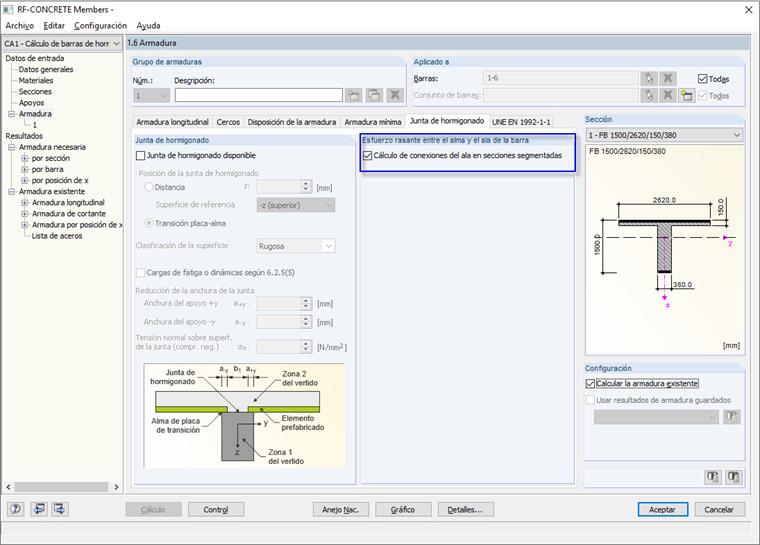Viewport: 760px width, 545px height.
Task: Click the Cancelar button
Action: [719, 510]
